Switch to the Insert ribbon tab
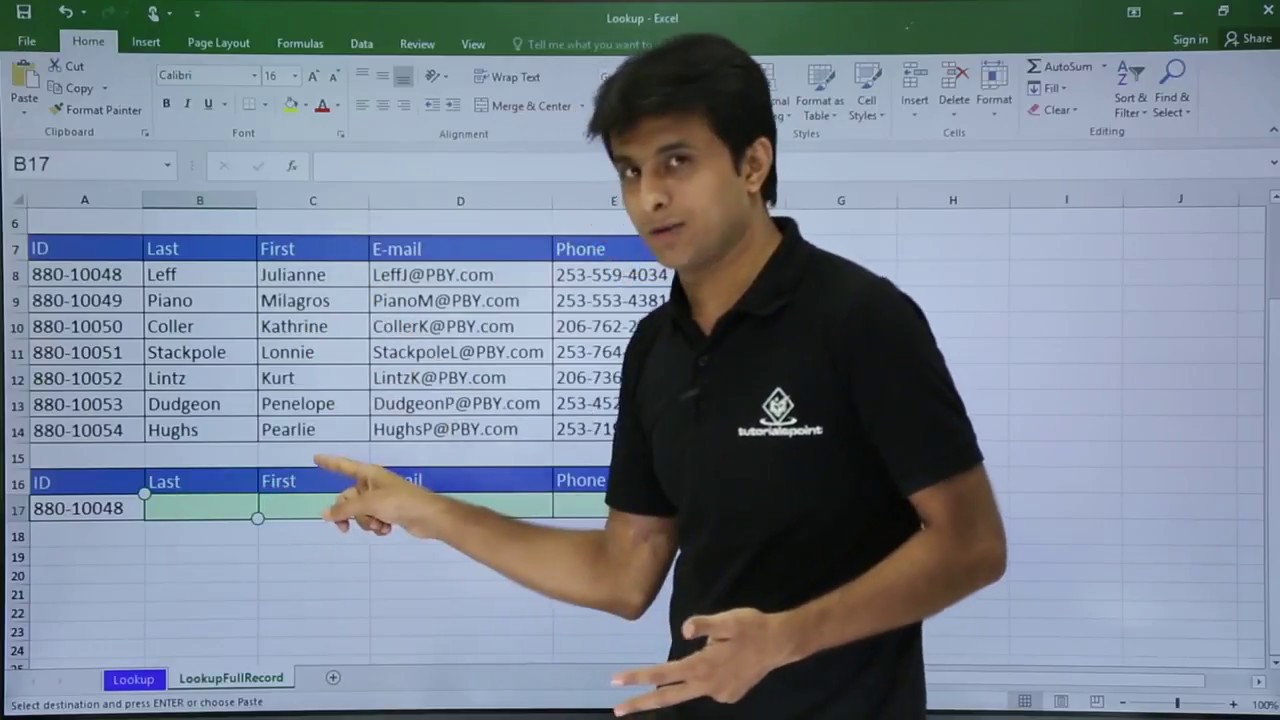This screenshot has width=1280, height=720. tap(146, 42)
